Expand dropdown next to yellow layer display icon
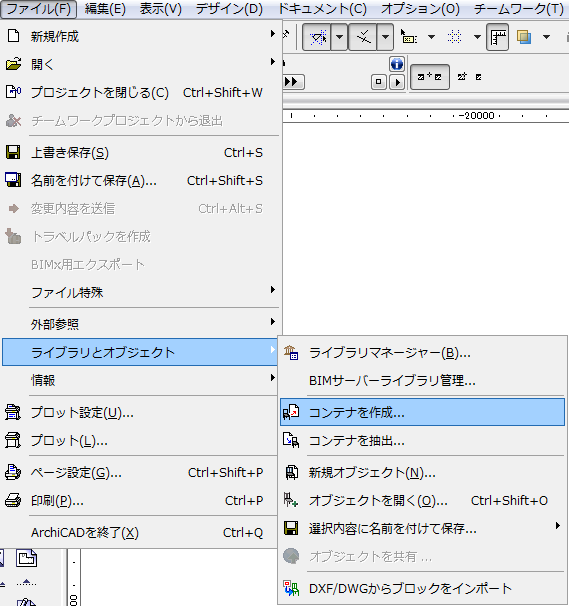Viewport: 569px width, 606px height. click(x=546, y=37)
